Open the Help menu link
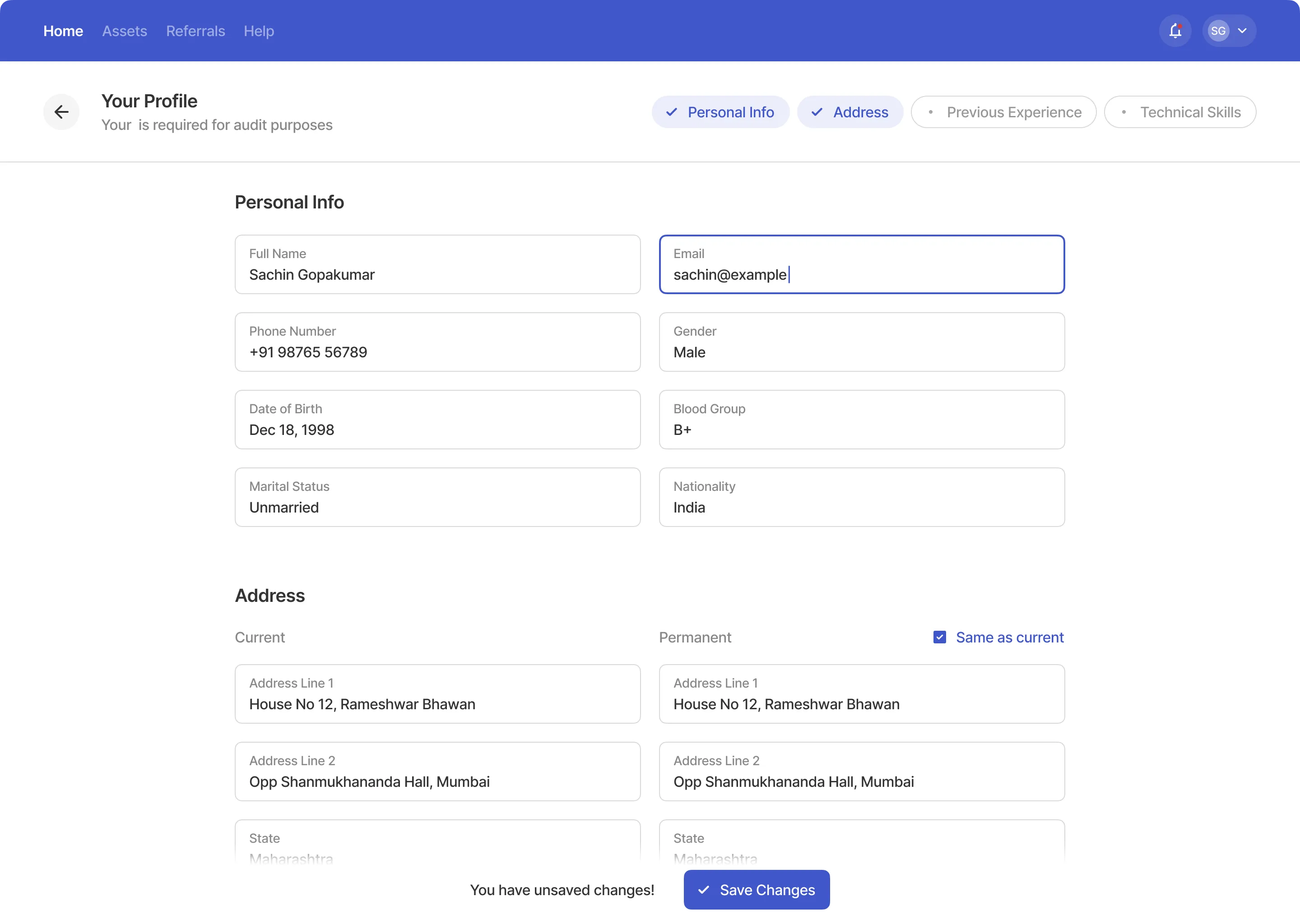Screen dimensions: 1300x924 (x=259, y=31)
